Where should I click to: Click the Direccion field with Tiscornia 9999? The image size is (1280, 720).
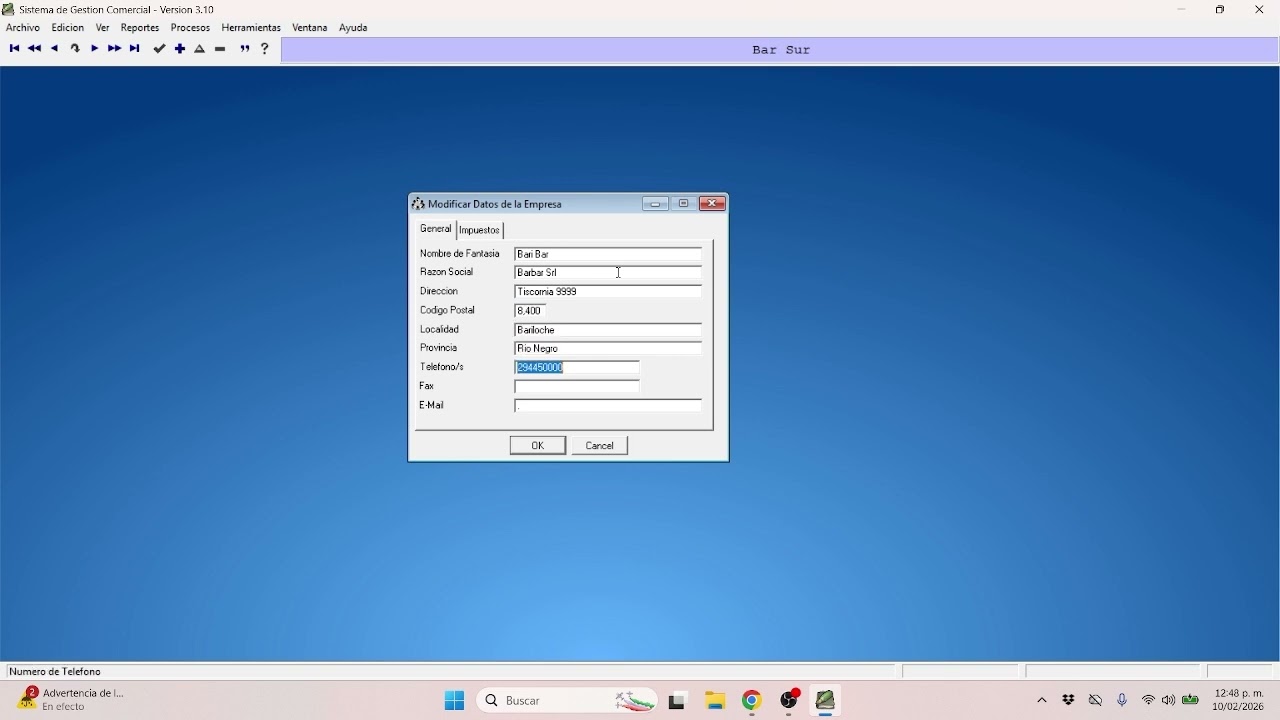pos(608,292)
